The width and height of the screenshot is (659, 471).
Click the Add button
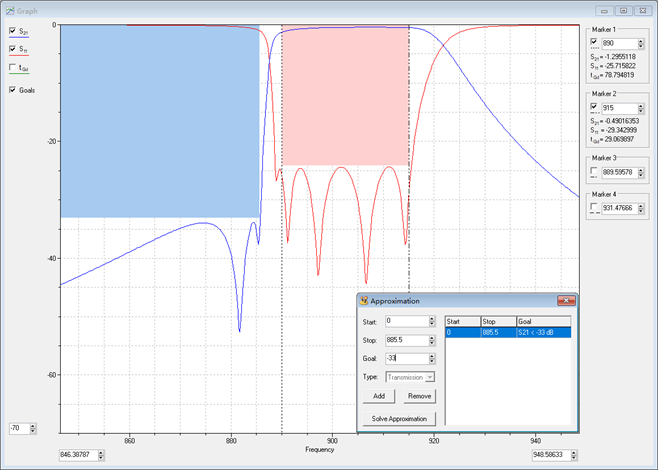379,397
